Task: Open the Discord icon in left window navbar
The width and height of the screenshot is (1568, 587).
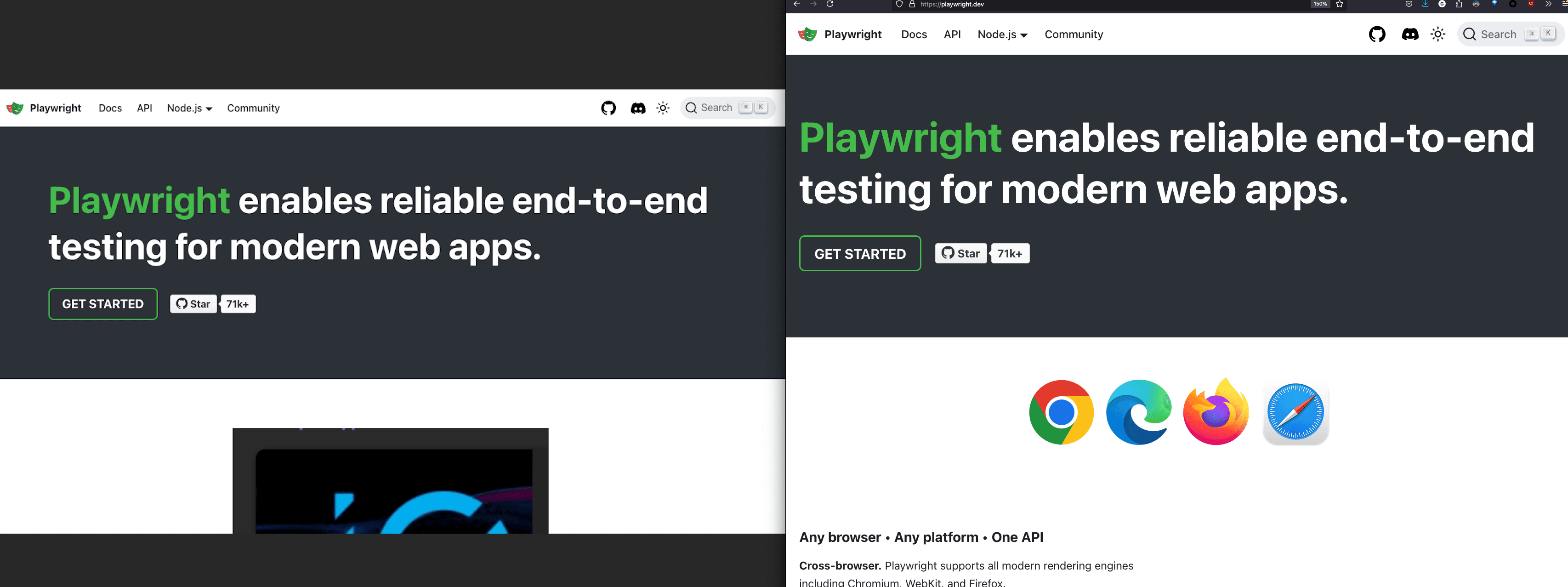Action: coord(638,108)
